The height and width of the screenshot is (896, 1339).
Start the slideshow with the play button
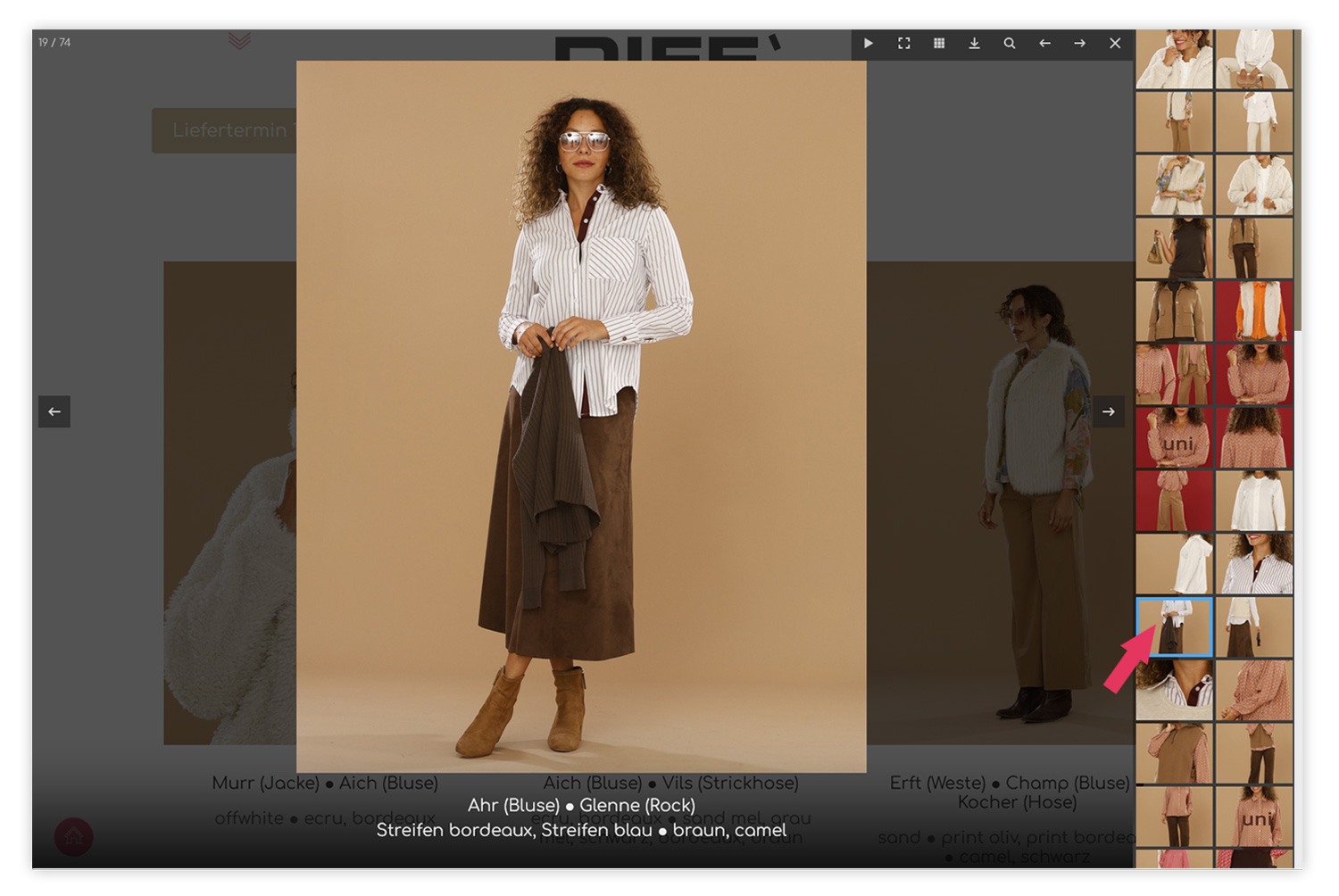tap(868, 43)
